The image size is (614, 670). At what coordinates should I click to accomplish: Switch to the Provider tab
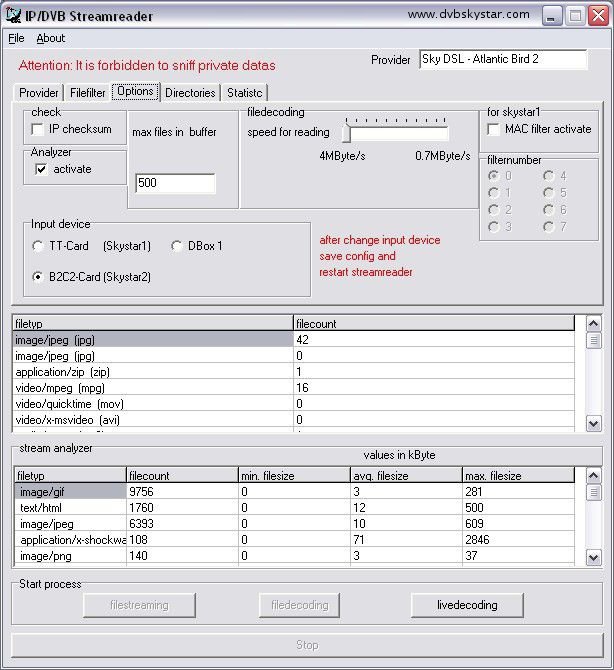click(38, 93)
